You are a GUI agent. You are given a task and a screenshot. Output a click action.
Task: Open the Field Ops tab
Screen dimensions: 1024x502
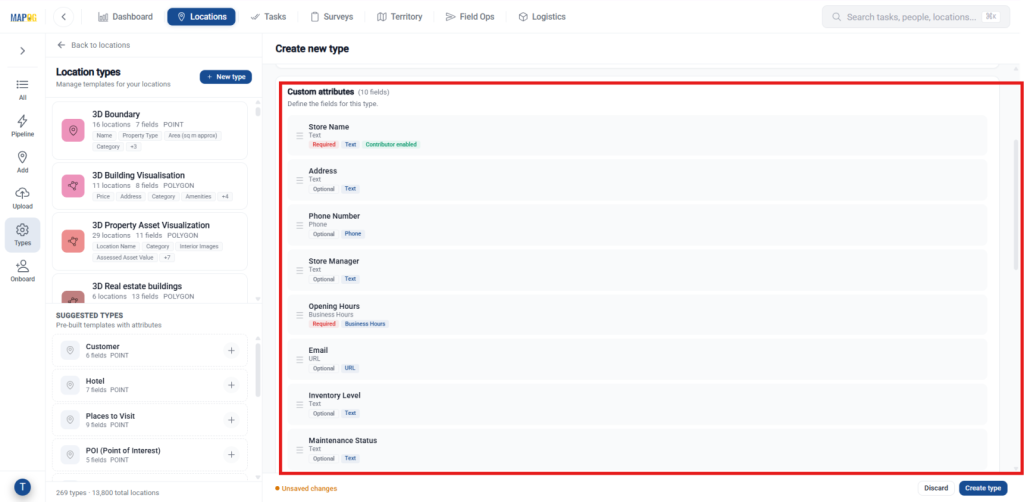point(470,17)
